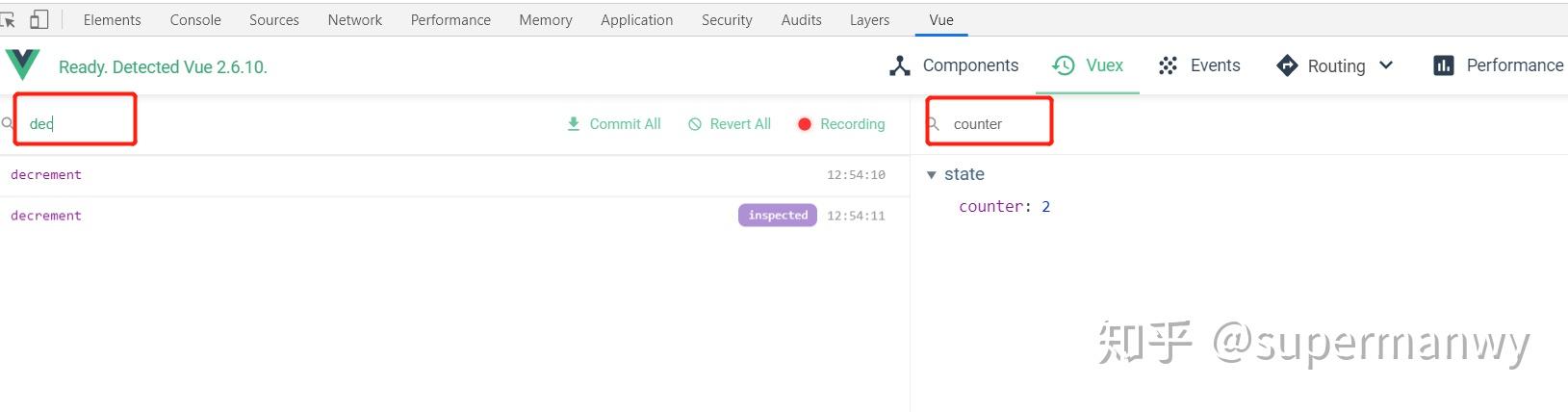Click the Events dots icon
The width and height of the screenshot is (1568, 412).
(1168, 65)
